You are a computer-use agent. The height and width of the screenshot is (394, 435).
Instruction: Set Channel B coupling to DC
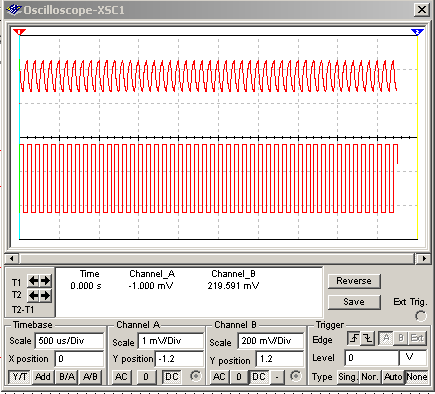point(259,377)
